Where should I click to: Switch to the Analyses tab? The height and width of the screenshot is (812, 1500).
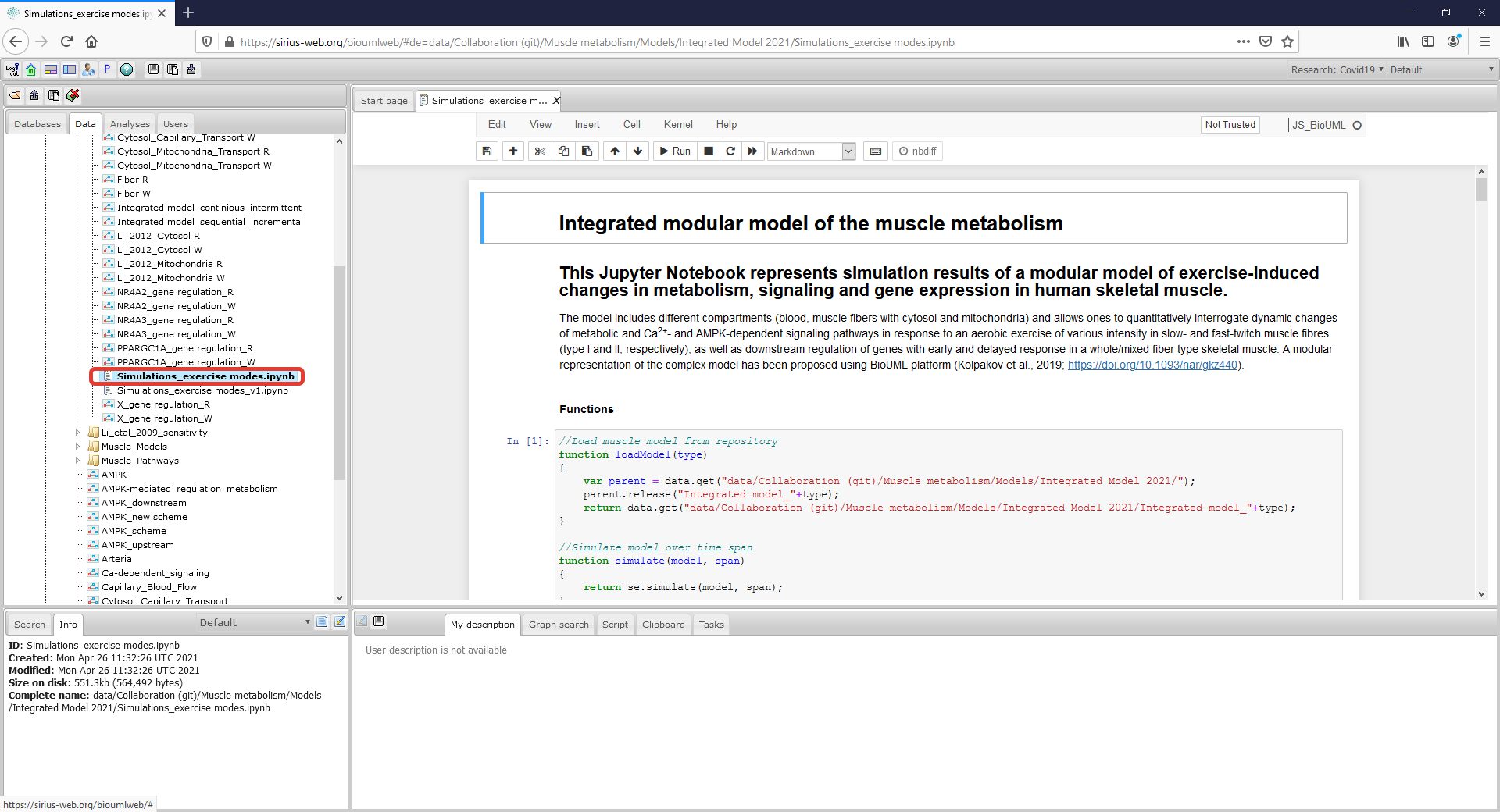pyautogui.click(x=130, y=124)
